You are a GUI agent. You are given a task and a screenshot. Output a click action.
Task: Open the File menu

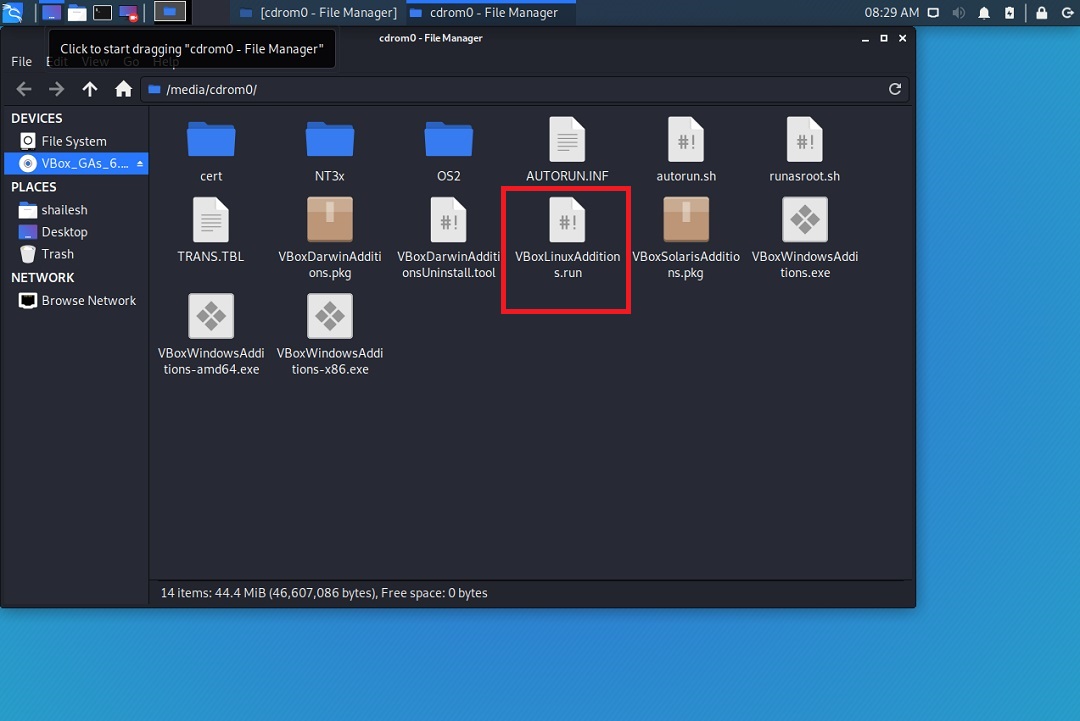[x=21, y=61]
